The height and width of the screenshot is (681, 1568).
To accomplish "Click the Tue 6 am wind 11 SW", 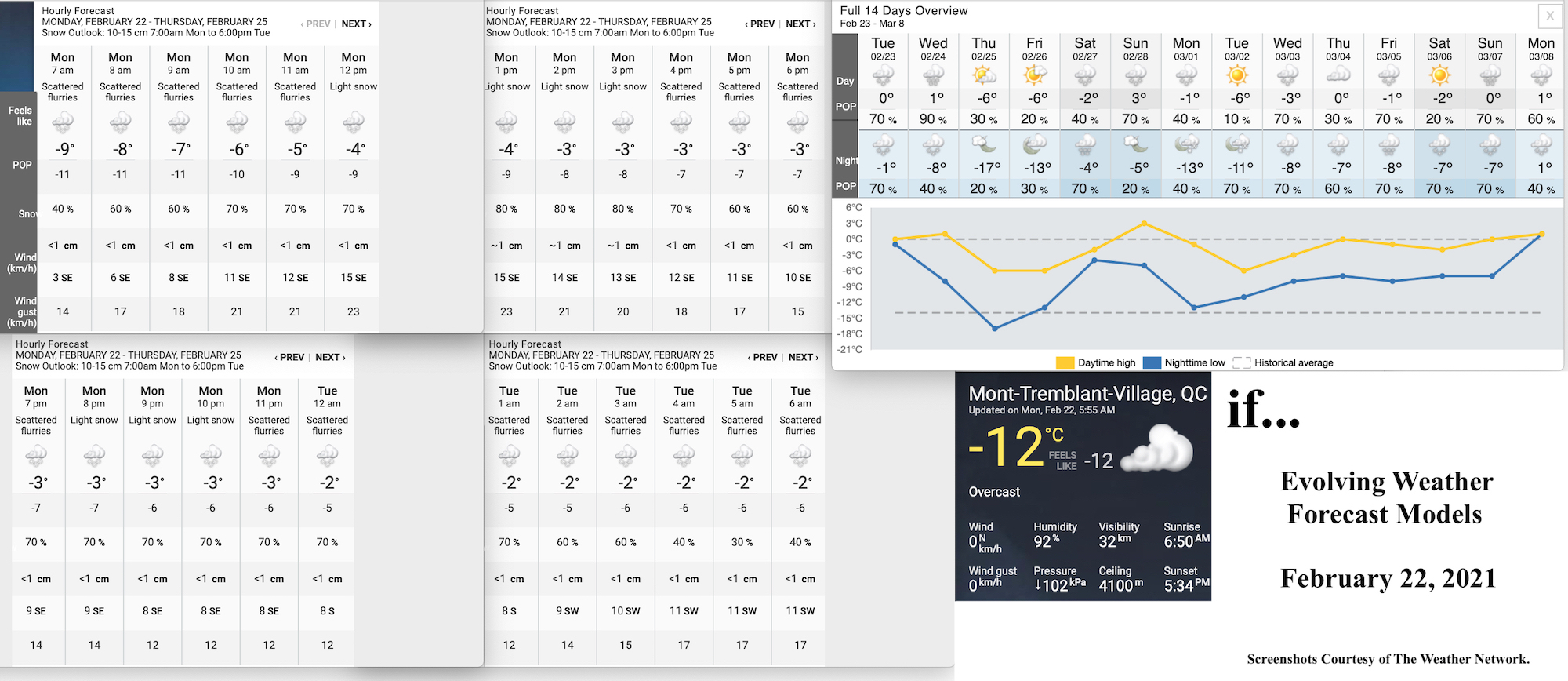I will point(800,610).
